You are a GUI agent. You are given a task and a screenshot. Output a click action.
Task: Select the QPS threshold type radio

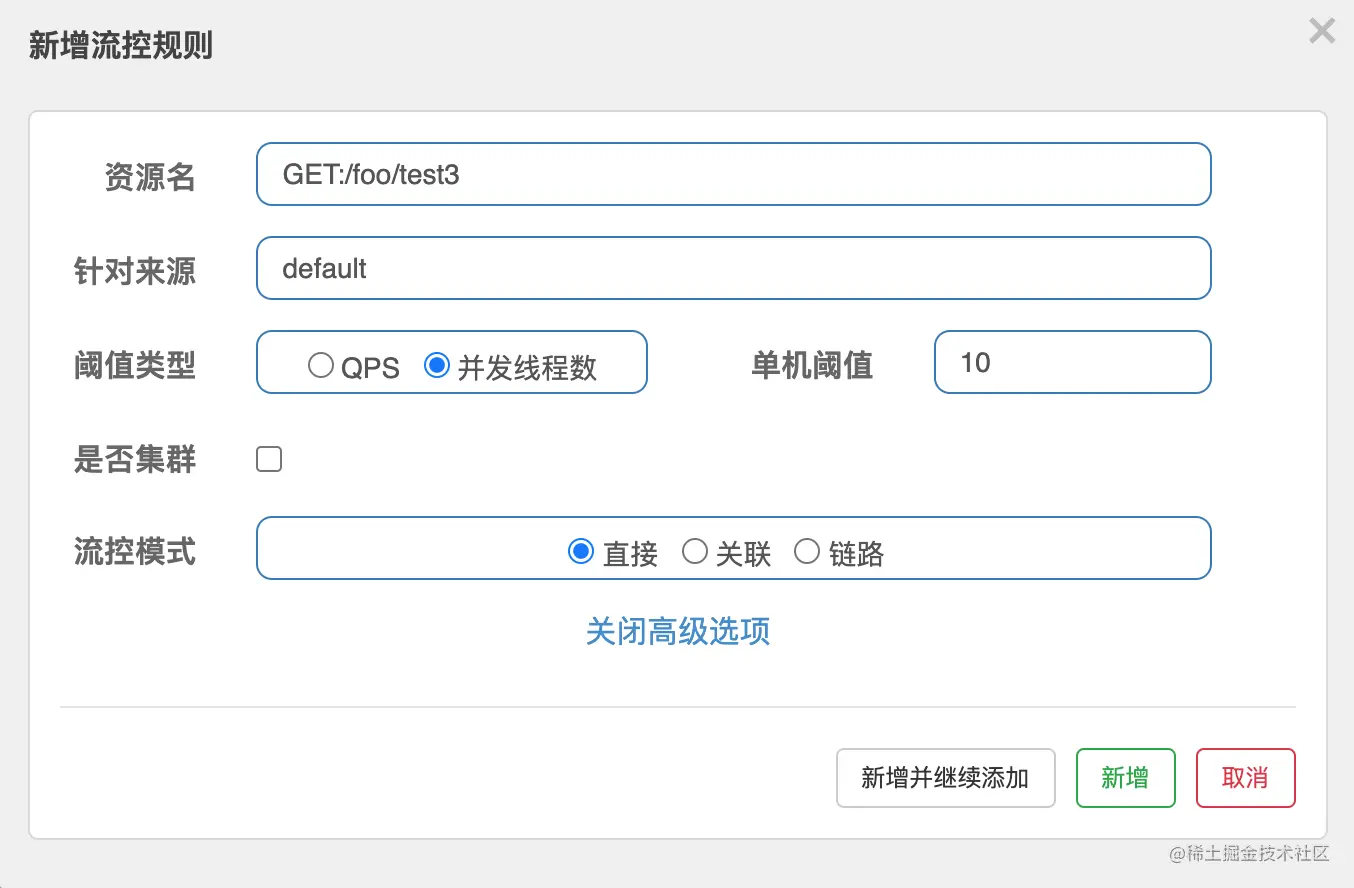[320, 365]
